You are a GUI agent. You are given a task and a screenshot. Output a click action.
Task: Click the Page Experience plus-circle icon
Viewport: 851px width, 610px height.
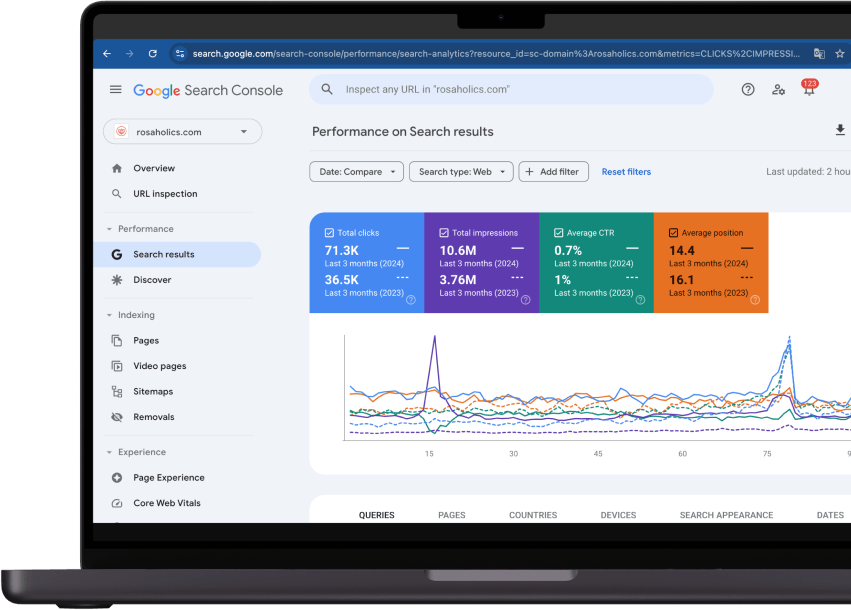pyautogui.click(x=117, y=478)
